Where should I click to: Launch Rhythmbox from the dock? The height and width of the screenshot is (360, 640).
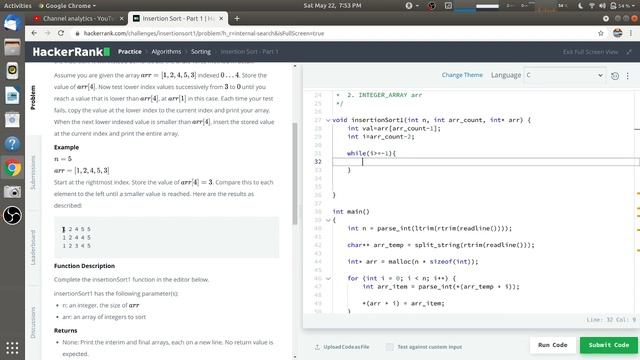coord(12,71)
